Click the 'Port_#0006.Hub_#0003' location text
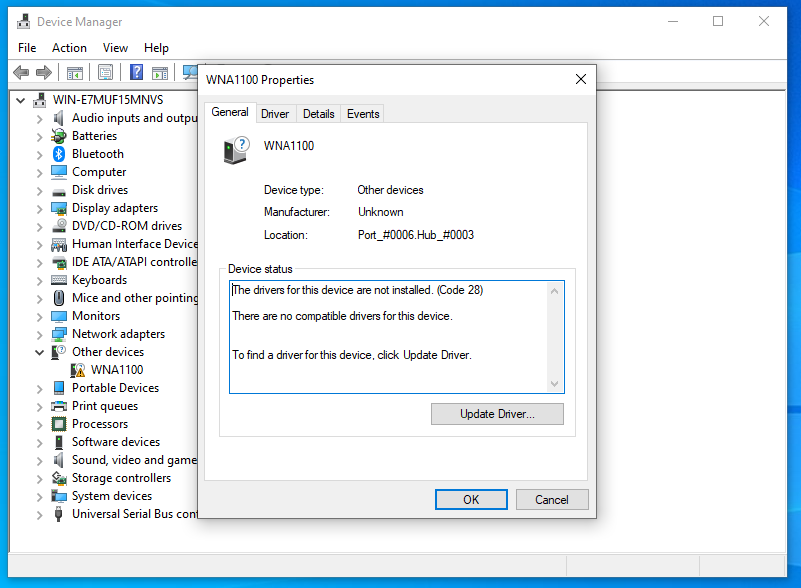Image resolution: width=801 pixels, height=588 pixels. click(416, 235)
